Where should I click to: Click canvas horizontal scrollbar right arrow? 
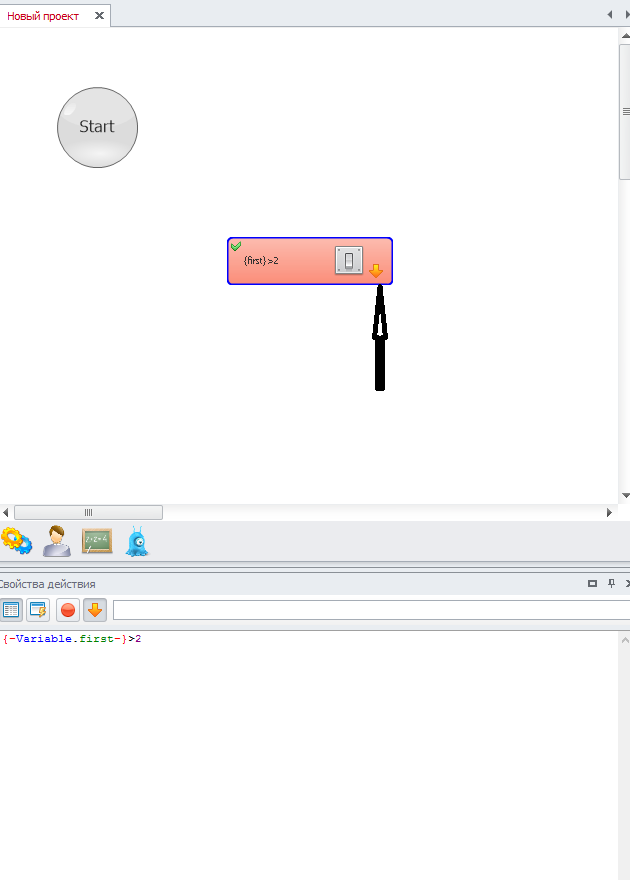click(609, 512)
